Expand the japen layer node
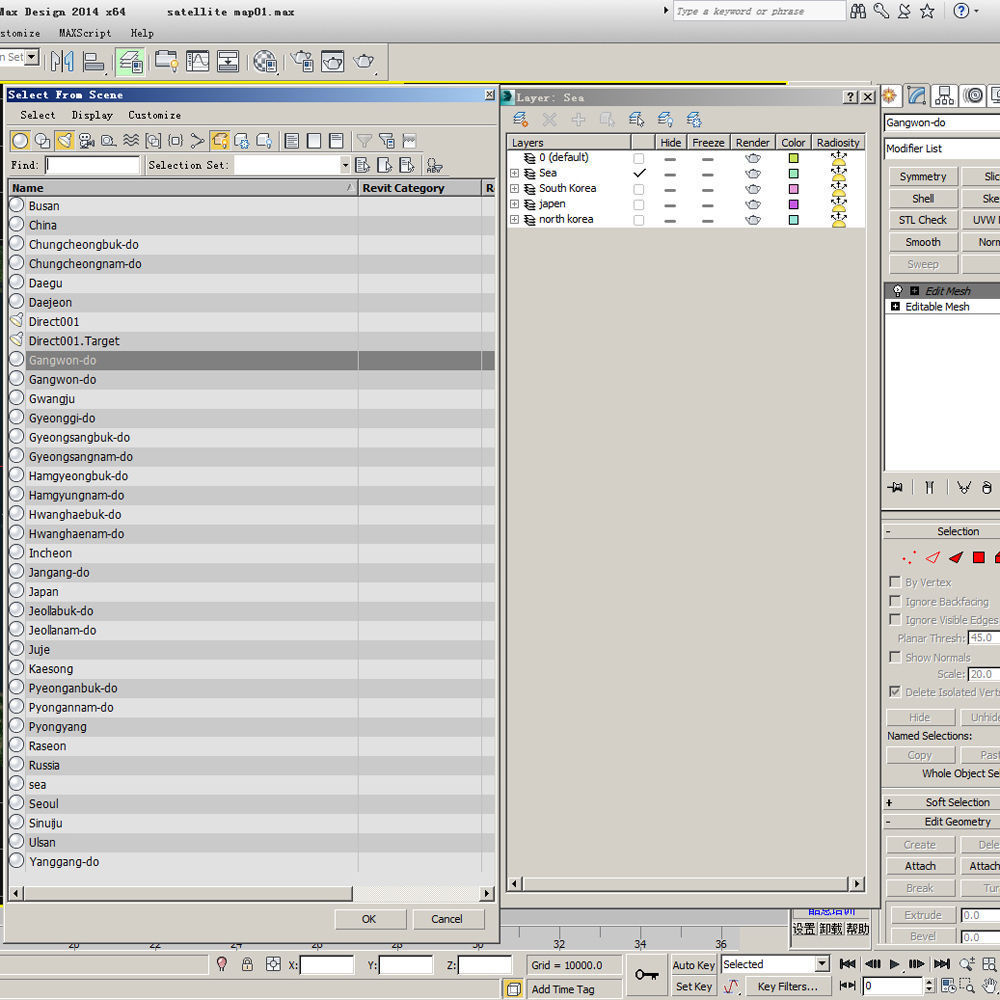 515,203
